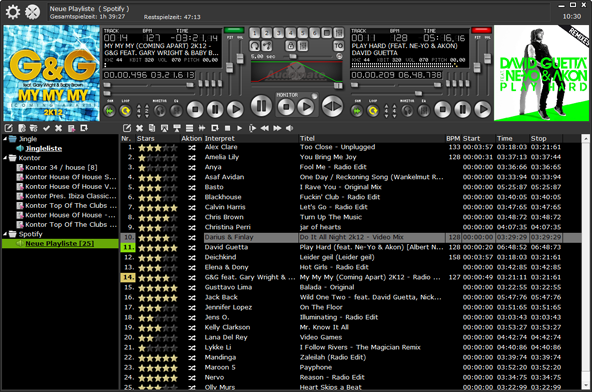592x392 pixels.
Task: Select the Calvin Harris Let's Go row
Action: [x=350, y=207]
